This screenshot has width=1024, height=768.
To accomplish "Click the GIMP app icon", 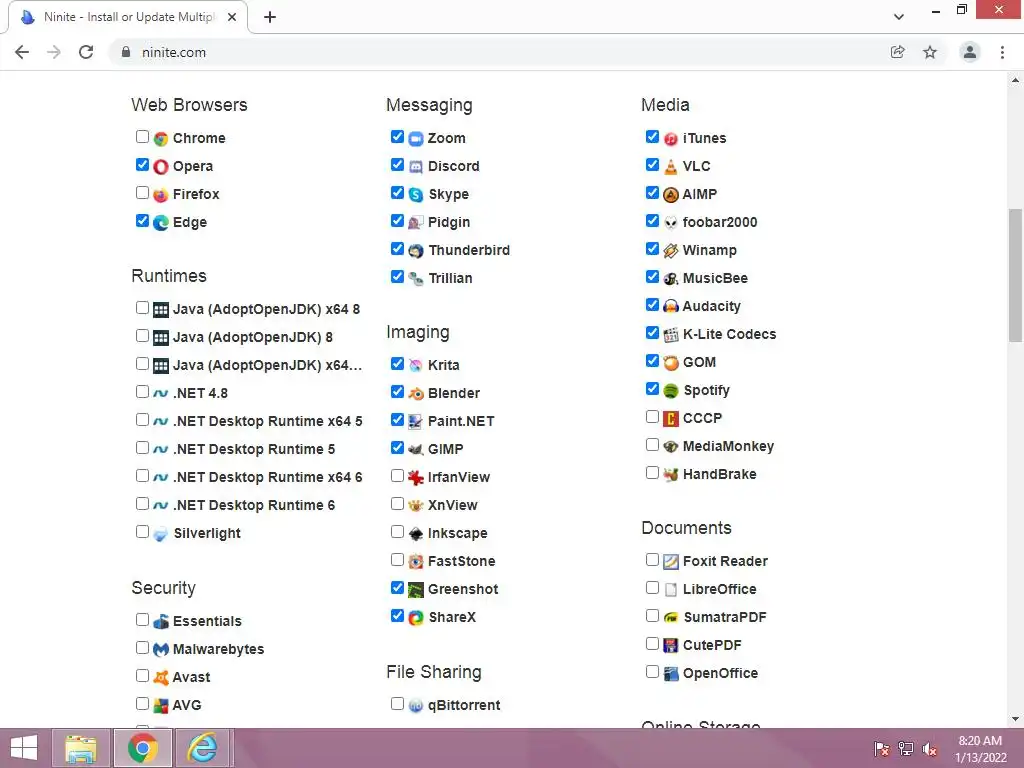I will pyautogui.click(x=416, y=449).
